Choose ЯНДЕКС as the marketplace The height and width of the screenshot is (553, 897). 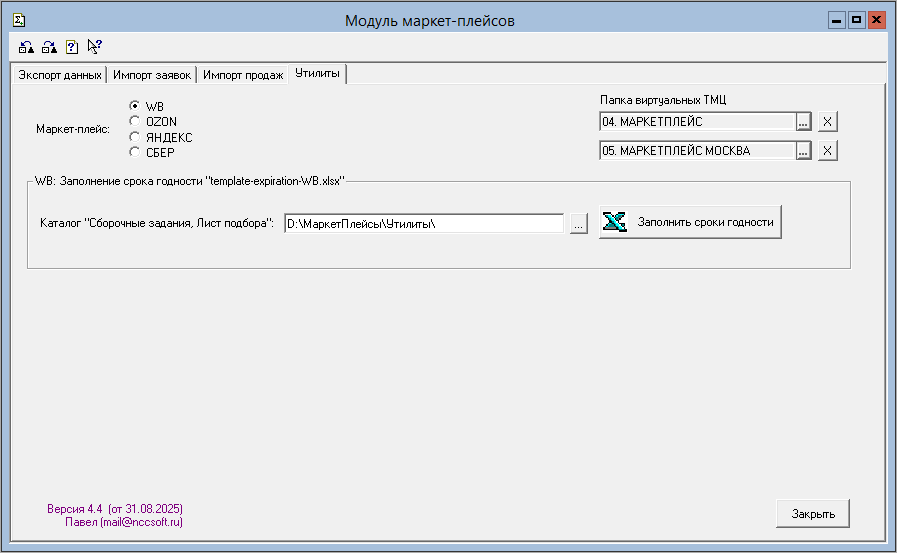click(134, 137)
